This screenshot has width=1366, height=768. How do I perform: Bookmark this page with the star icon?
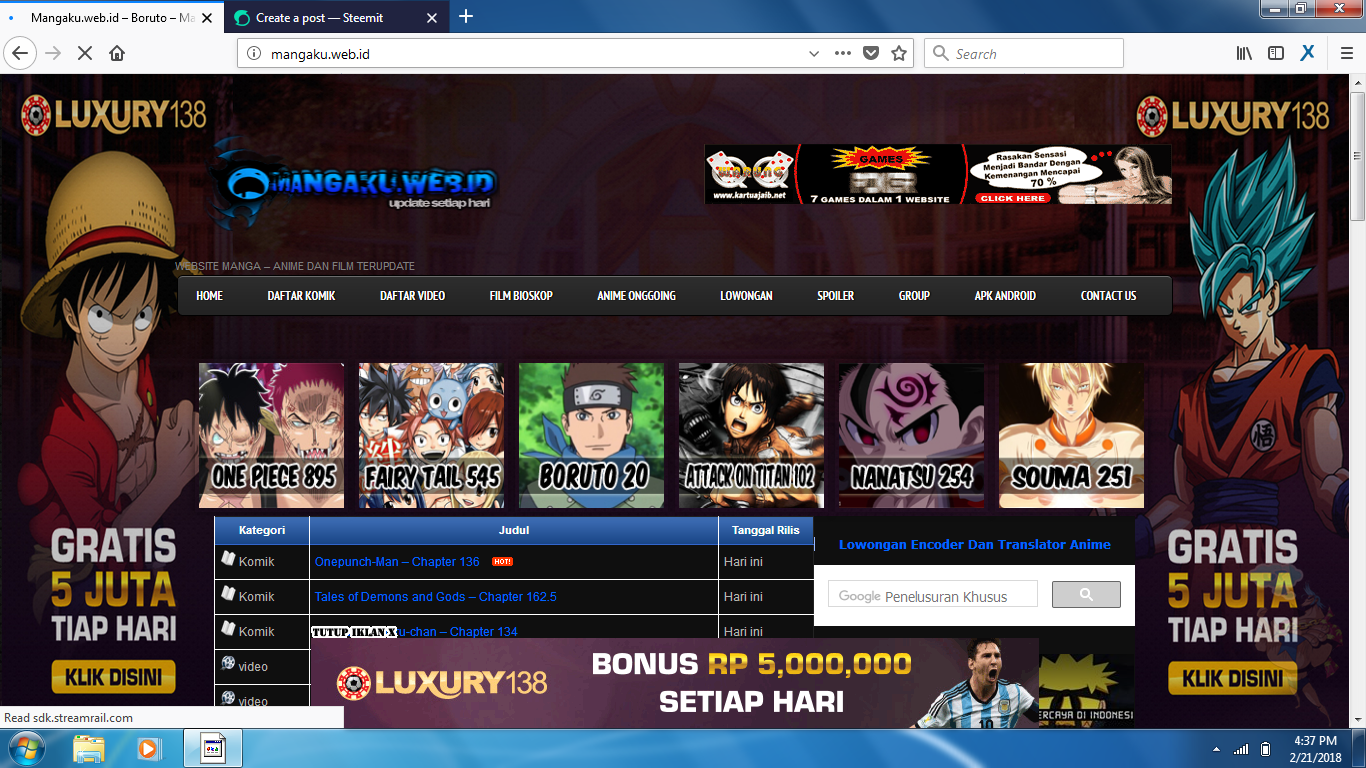899,54
